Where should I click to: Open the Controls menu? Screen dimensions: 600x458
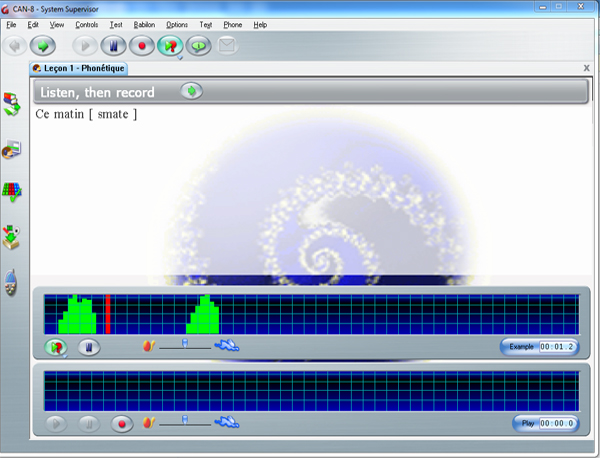pos(86,24)
